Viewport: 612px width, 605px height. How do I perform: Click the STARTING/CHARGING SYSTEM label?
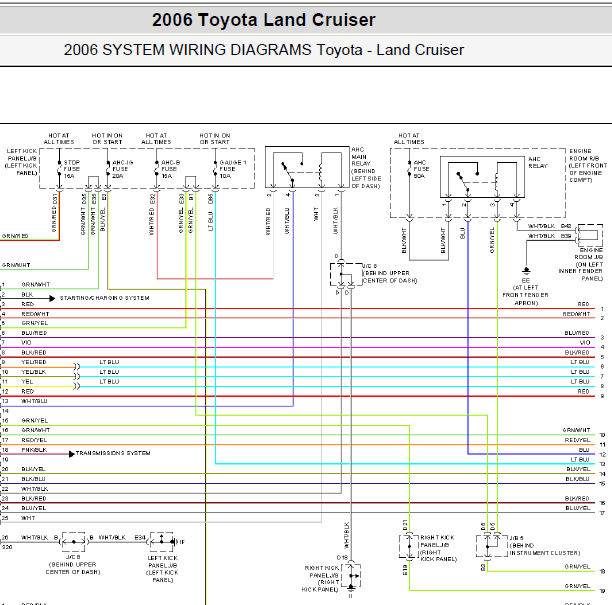(x=105, y=298)
